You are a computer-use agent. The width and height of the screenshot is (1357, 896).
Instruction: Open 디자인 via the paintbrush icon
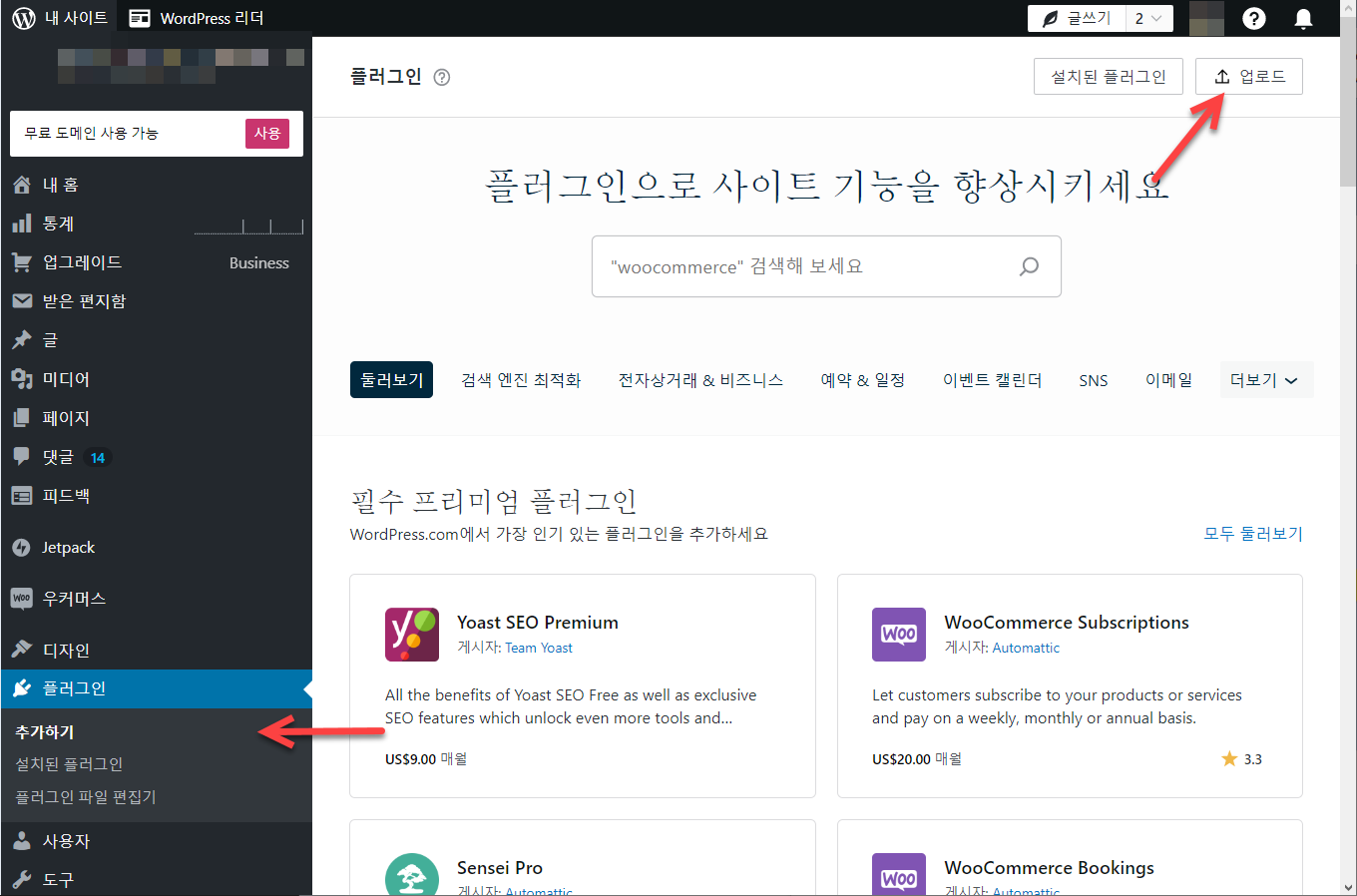[22, 649]
